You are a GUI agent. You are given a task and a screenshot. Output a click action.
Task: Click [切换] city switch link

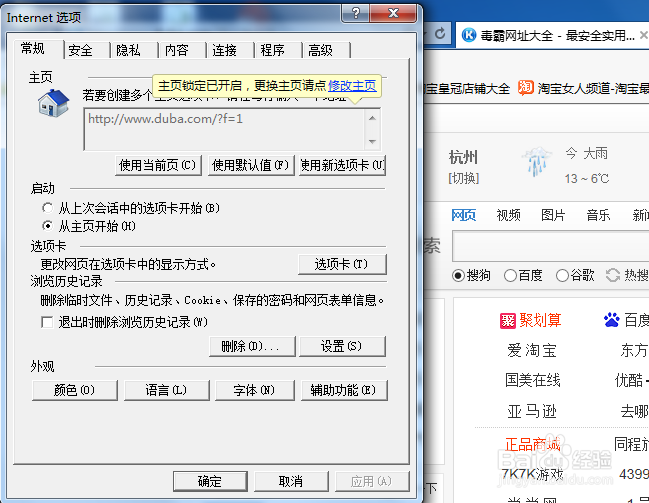coord(464,179)
